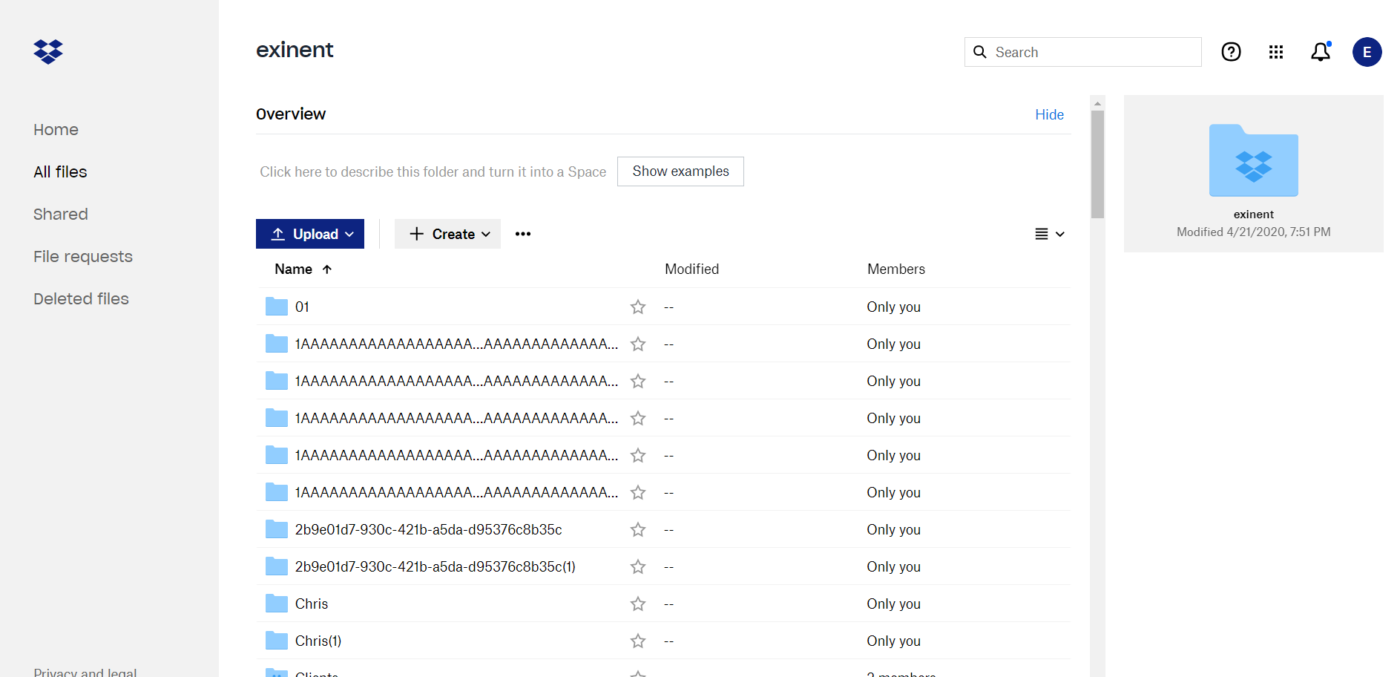1400x677 pixels.
Task: Sort by the Name column header
Action: (294, 269)
